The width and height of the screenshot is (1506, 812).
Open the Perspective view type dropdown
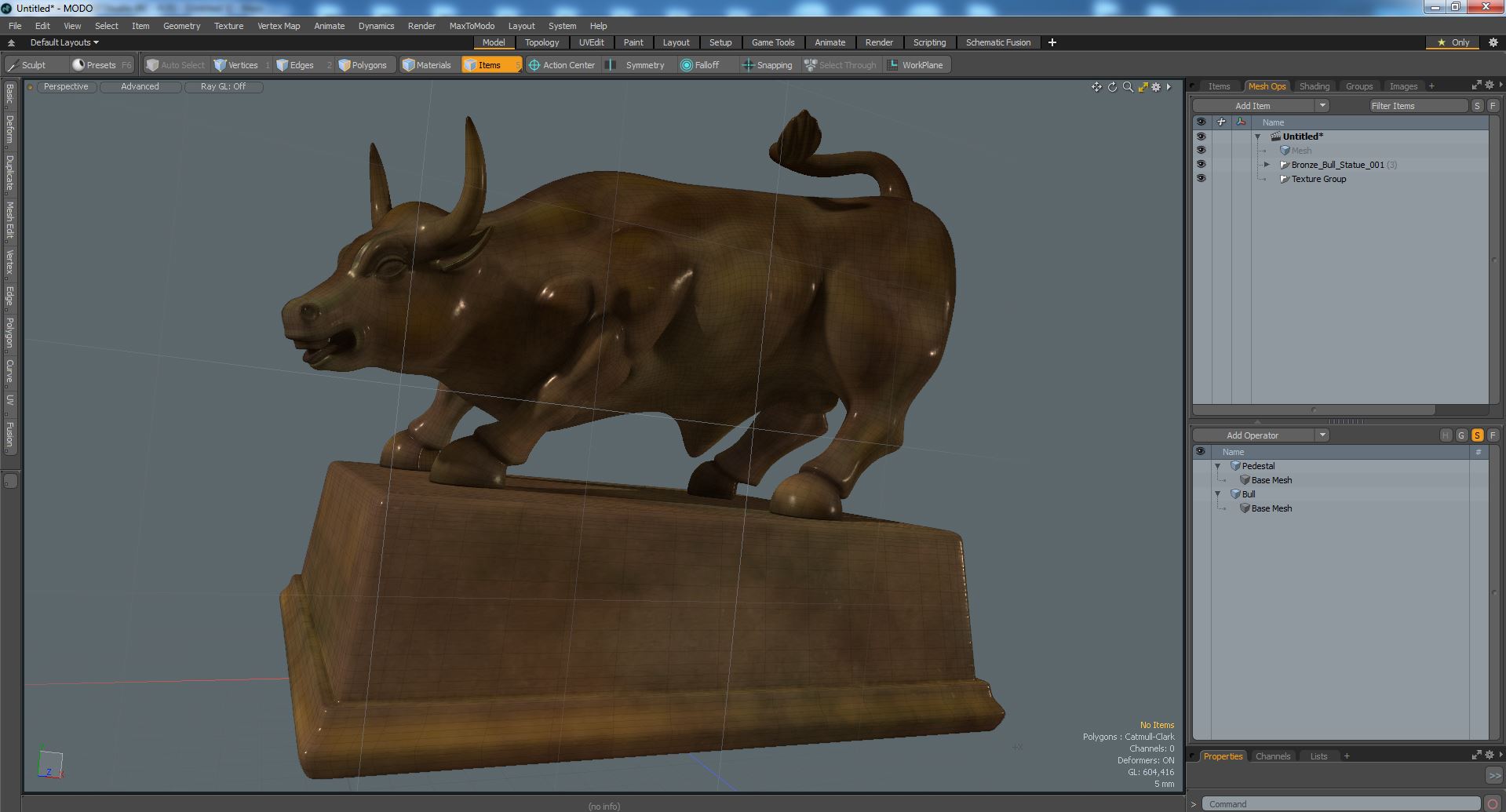click(66, 87)
